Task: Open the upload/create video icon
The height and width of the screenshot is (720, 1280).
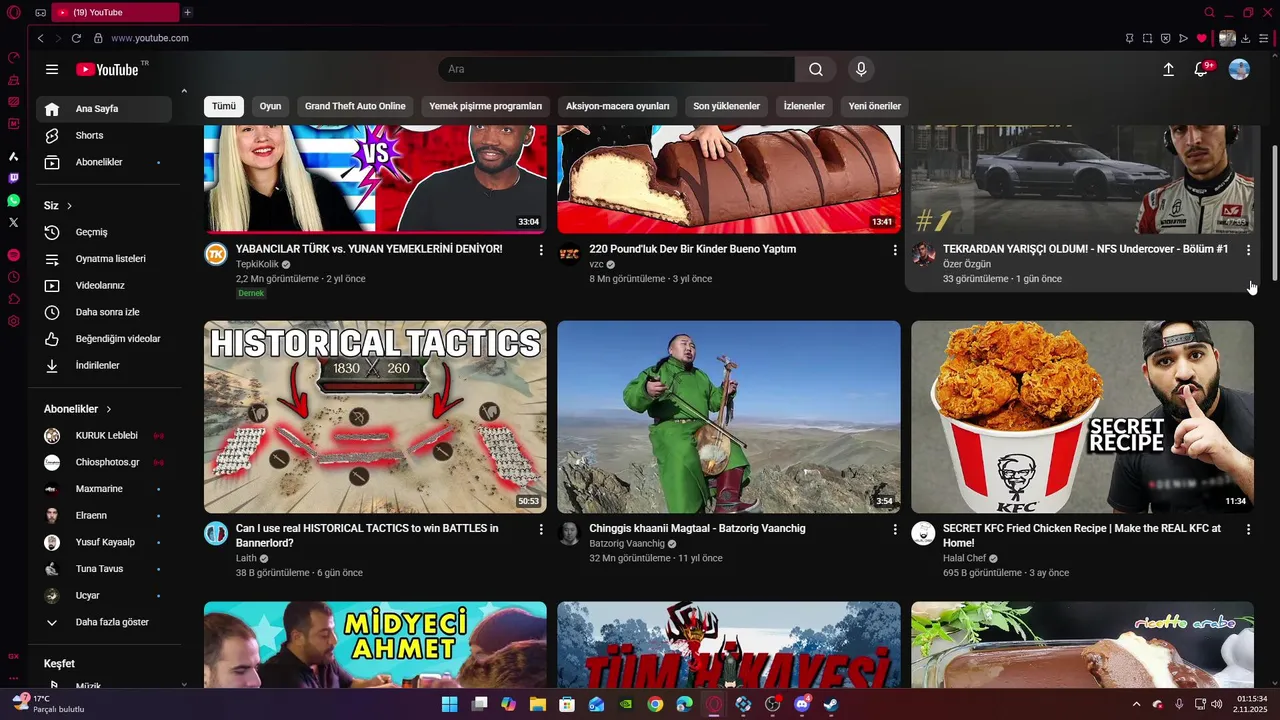Action: pos(1168,69)
